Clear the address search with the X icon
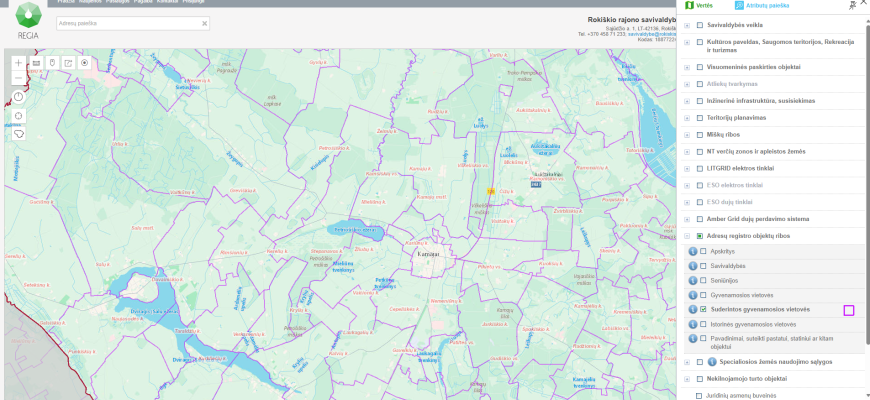The image size is (870, 400). (204, 23)
